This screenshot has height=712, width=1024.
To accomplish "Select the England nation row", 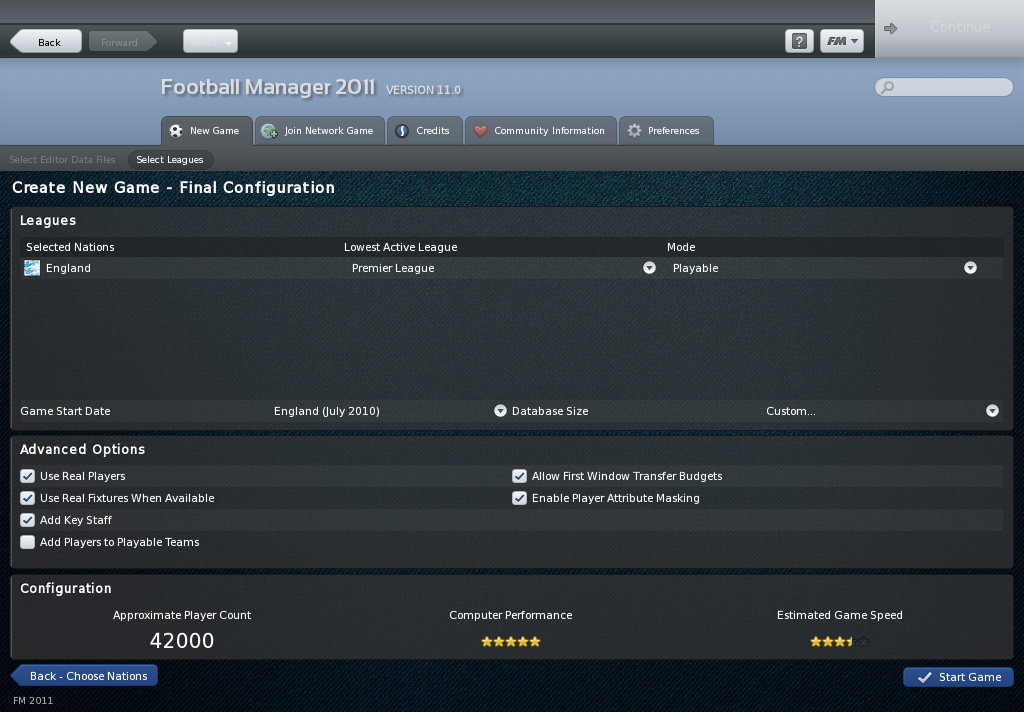I will (x=511, y=268).
